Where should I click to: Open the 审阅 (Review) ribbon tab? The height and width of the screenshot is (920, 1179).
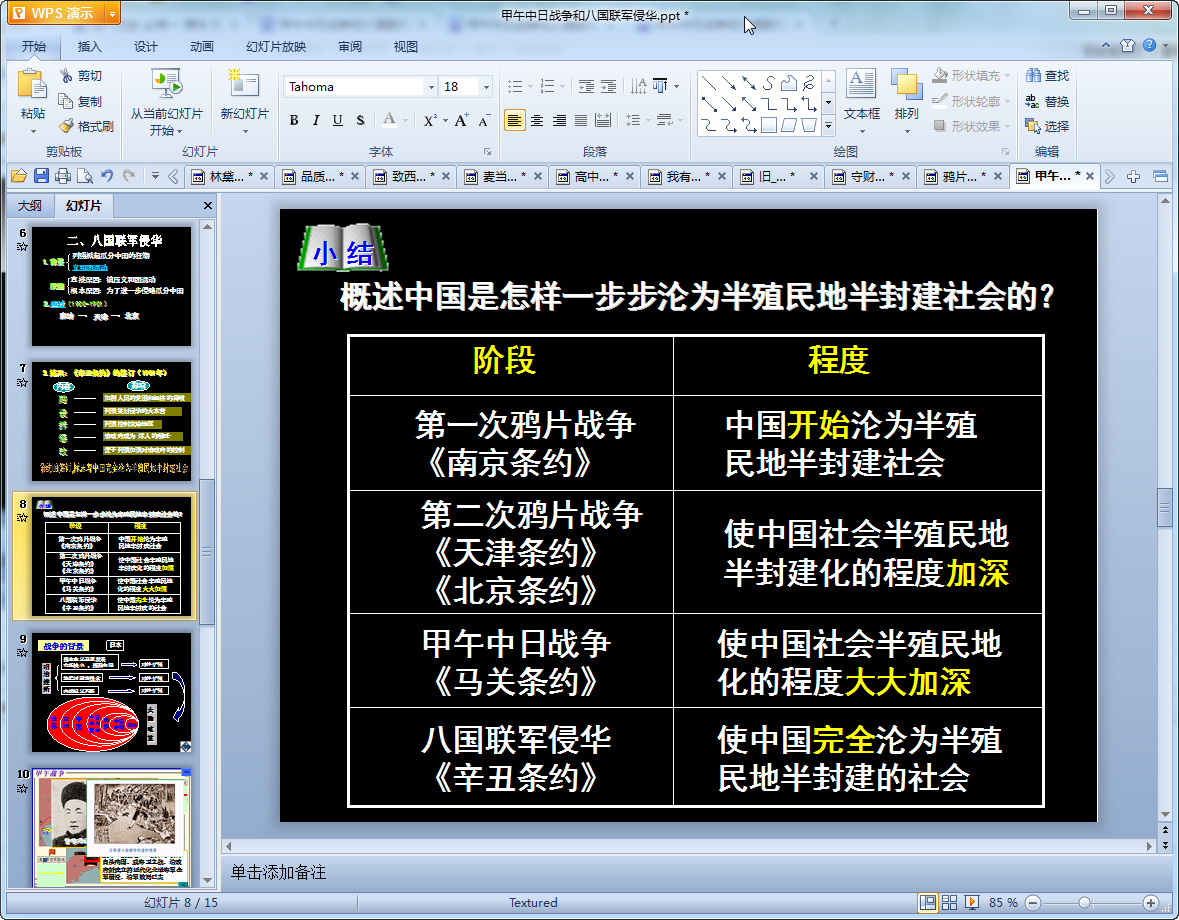coord(350,47)
